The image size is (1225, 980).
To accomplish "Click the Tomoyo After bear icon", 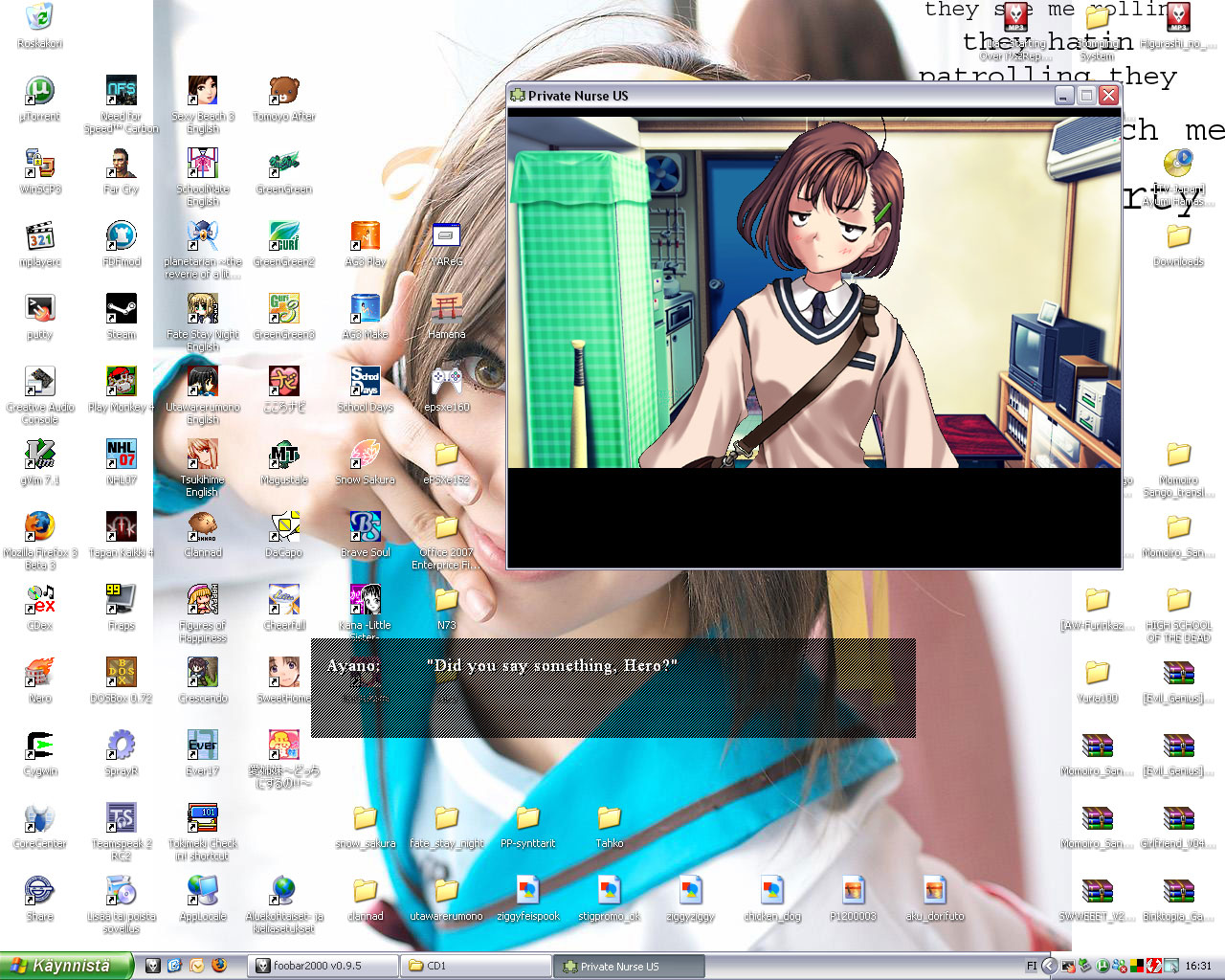I will (x=284, y=91).
